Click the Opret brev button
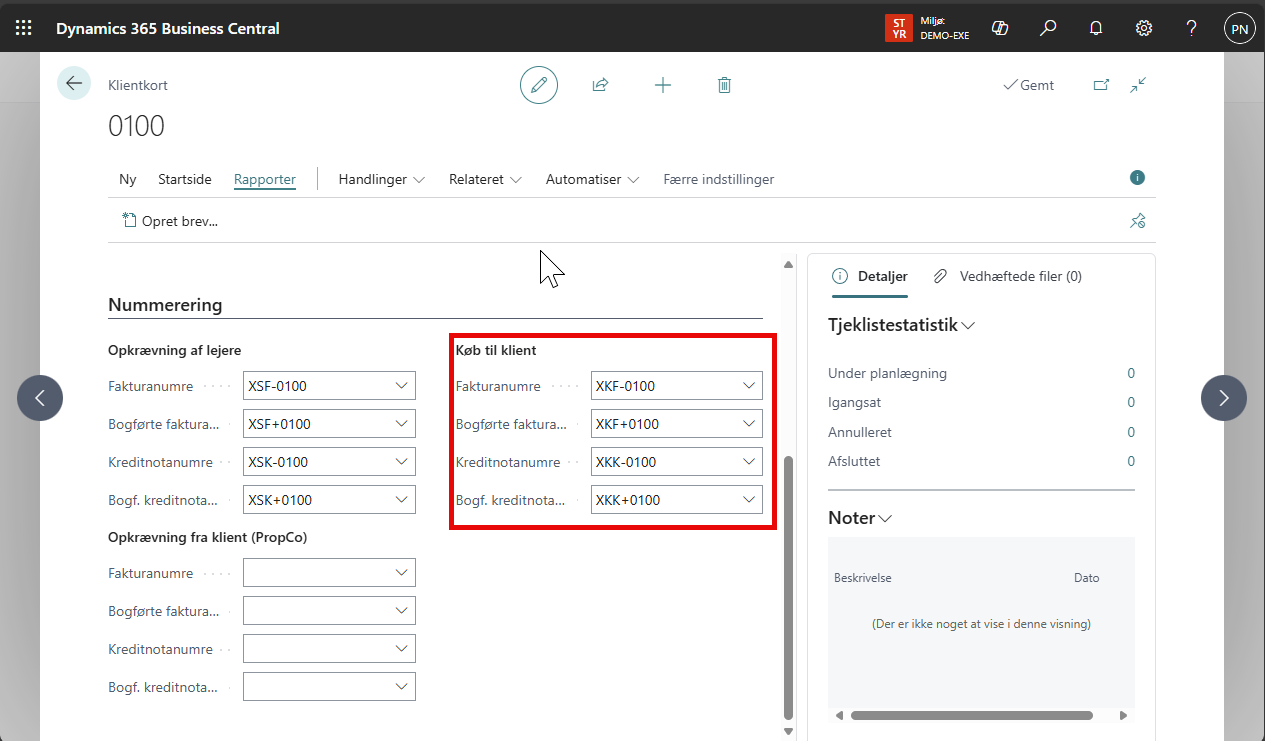The width and height of the screenshot is (1265, 741). (x=170, y=221)
